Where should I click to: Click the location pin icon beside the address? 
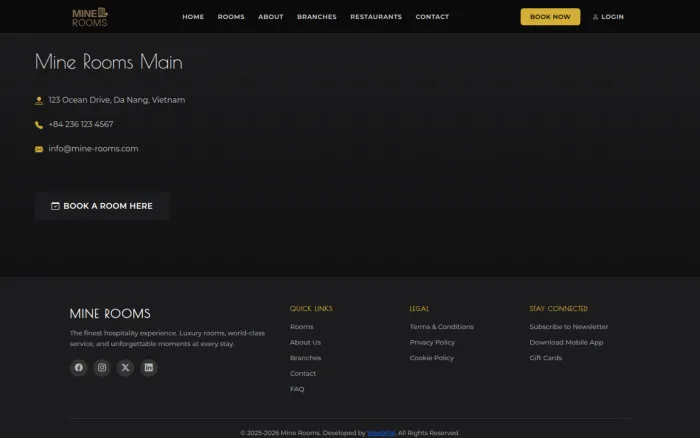(x=39, y=100)
